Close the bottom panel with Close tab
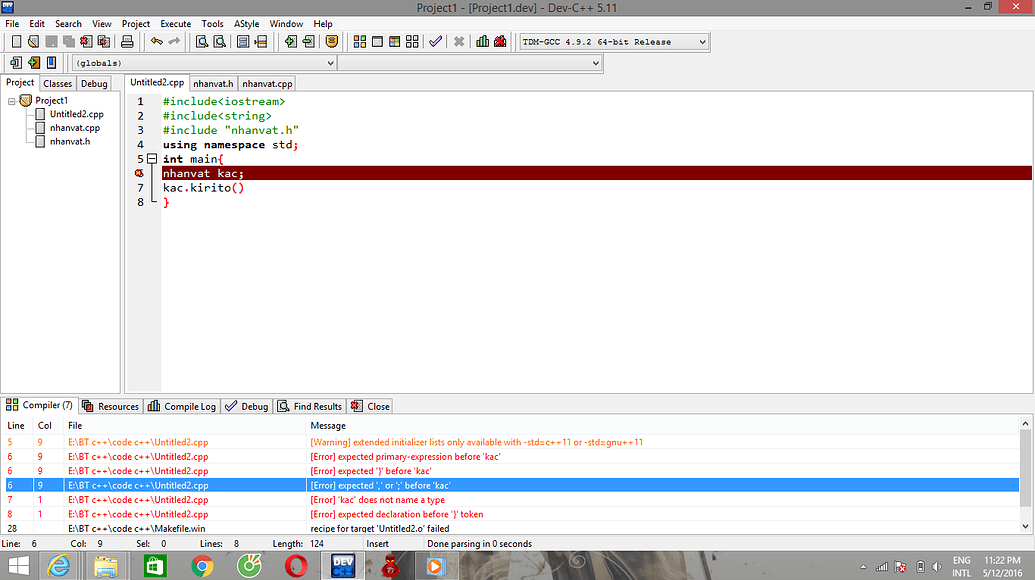1035x580 pixels. tap(370, 406)
